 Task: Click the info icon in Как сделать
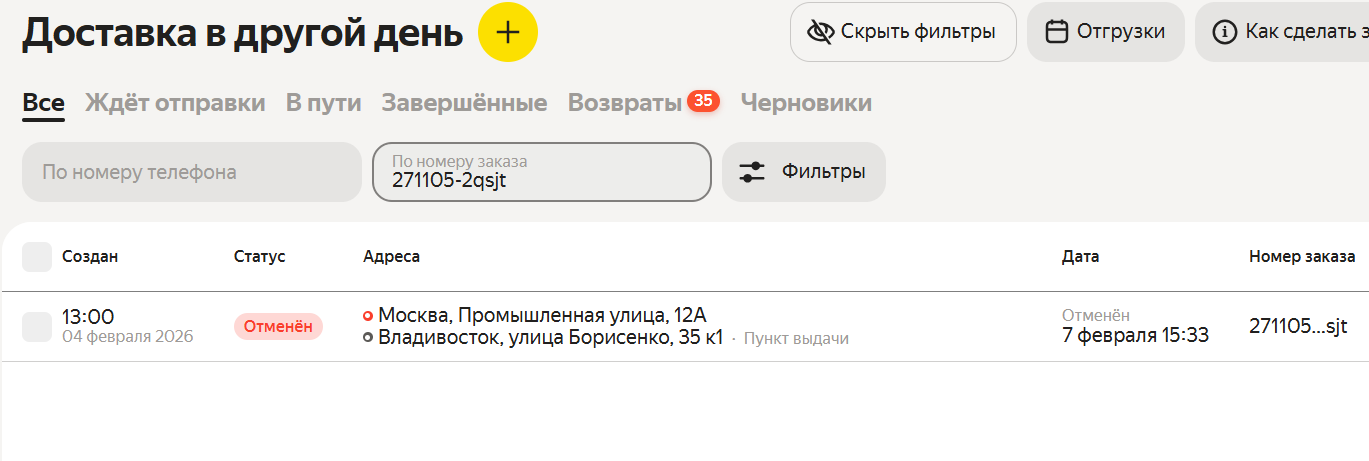pos(1224,32)
